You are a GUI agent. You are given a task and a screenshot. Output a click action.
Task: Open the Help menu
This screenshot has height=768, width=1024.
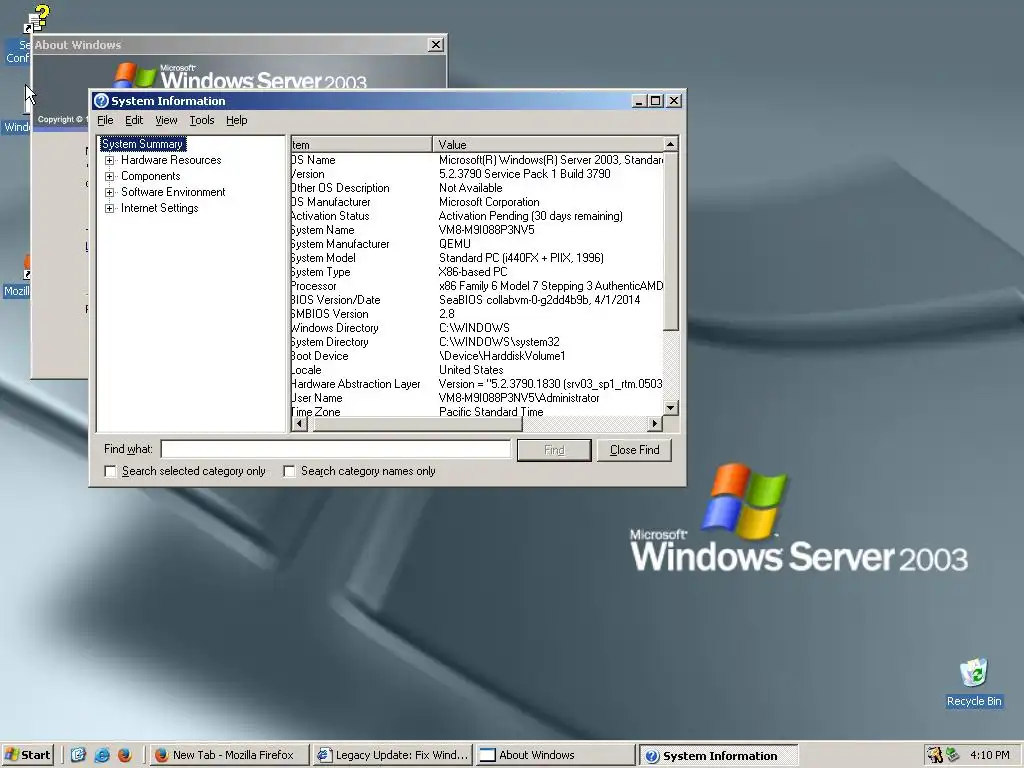click(236, 120)
